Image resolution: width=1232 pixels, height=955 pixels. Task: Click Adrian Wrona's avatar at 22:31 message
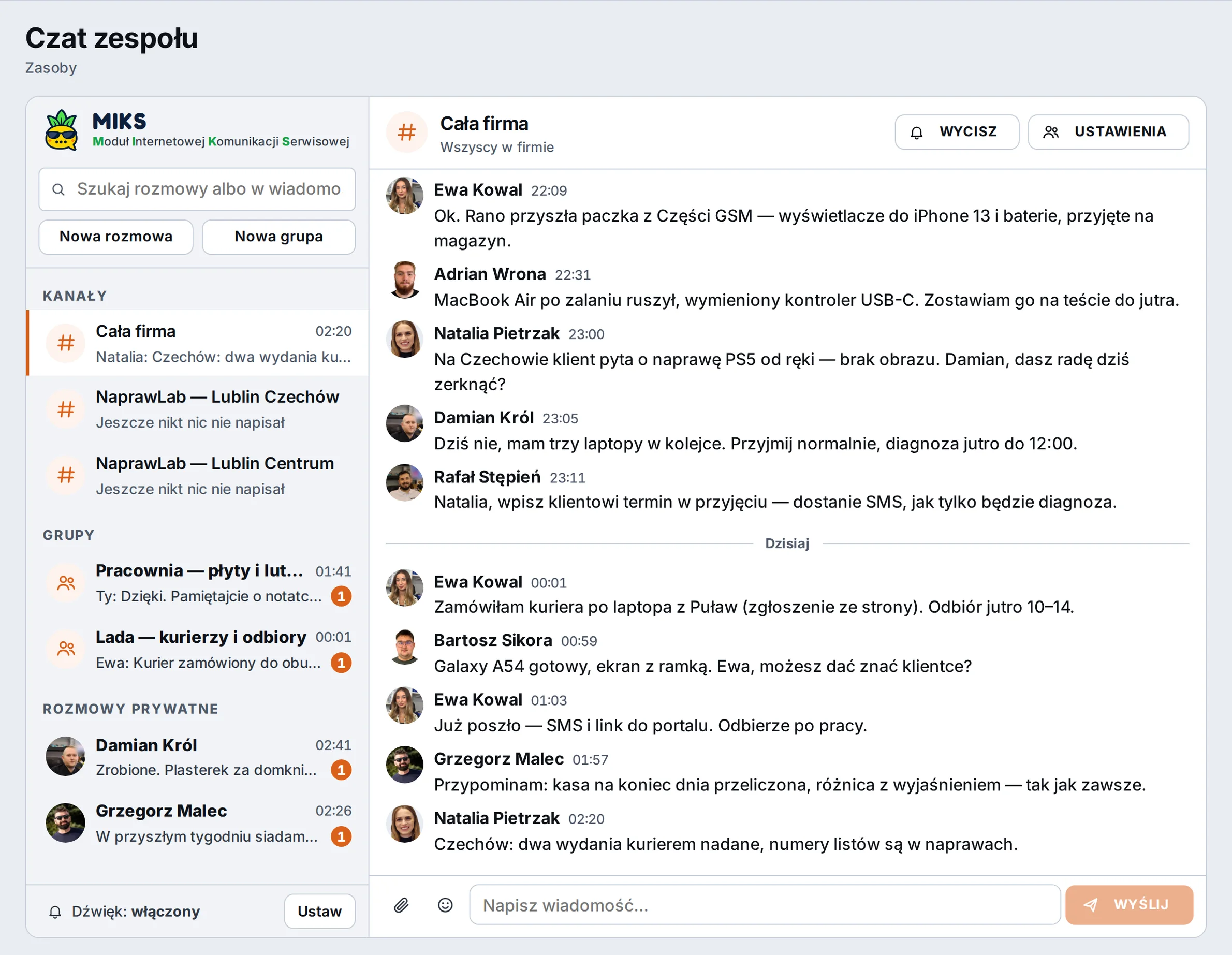(x=404, y=280)
